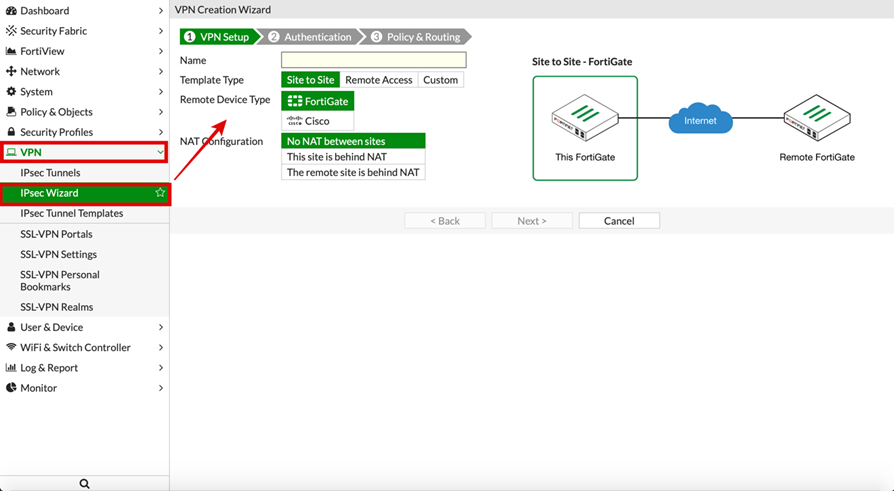This screenshot has height=491, width=894.
Task: Expand the Log & Report chevron
Action: click(161, 367)
